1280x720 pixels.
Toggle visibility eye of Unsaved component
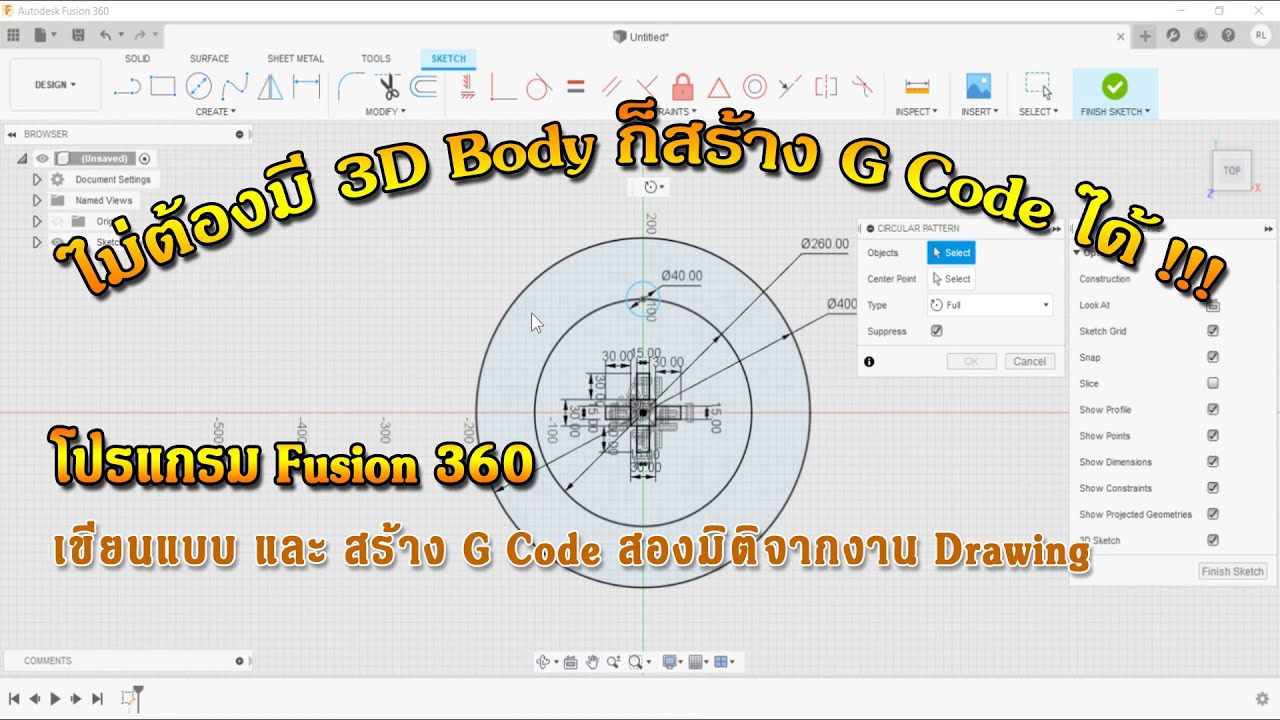point(42,158)
